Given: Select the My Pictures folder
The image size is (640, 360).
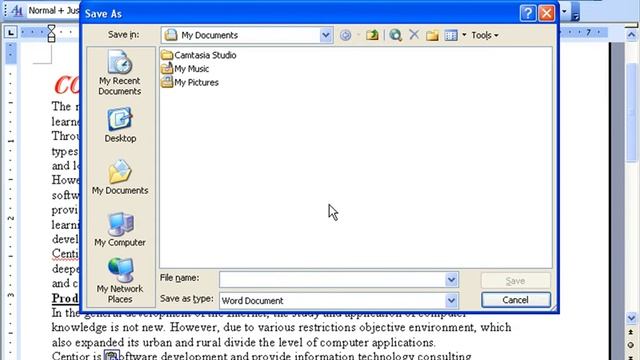Looking at the screenshot, I should 190,82.
